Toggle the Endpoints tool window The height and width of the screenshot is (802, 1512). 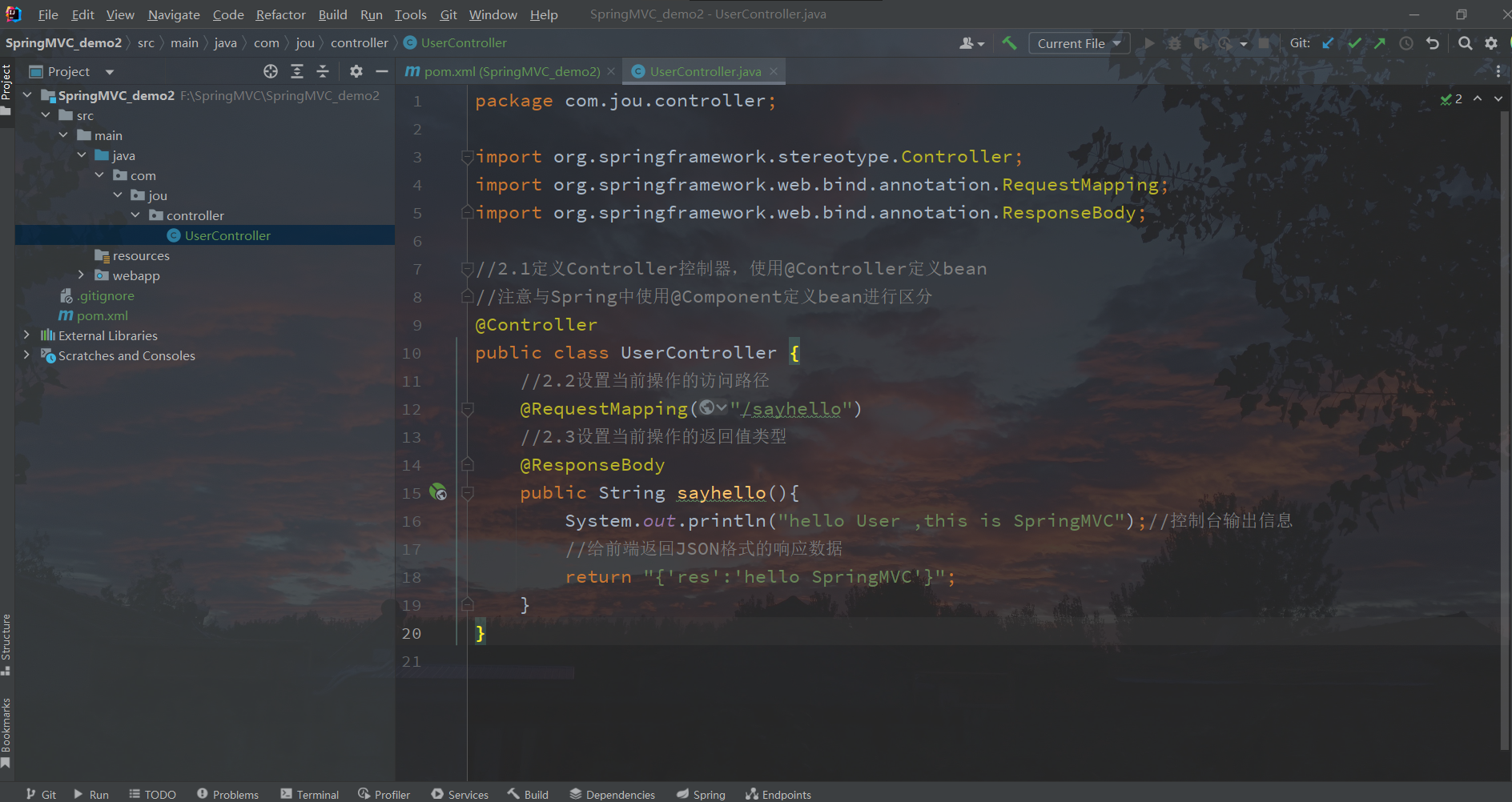click(x=778, y=794)
